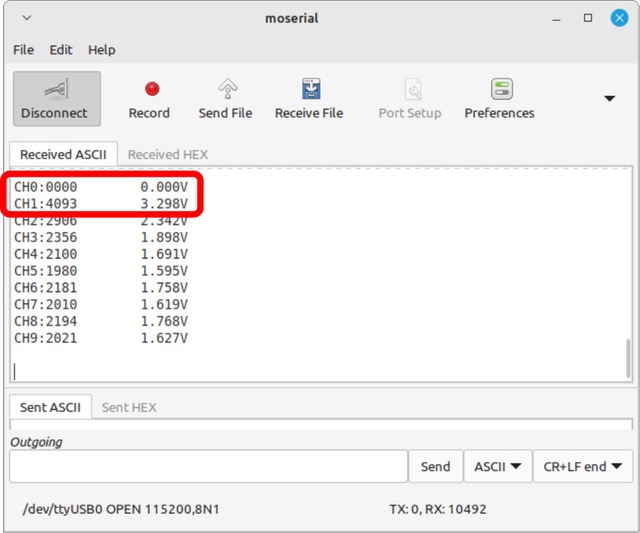This screenshot has width=640, height=533.
Task: Switch to the Received HEX tab
Action: tap(168, 155)
